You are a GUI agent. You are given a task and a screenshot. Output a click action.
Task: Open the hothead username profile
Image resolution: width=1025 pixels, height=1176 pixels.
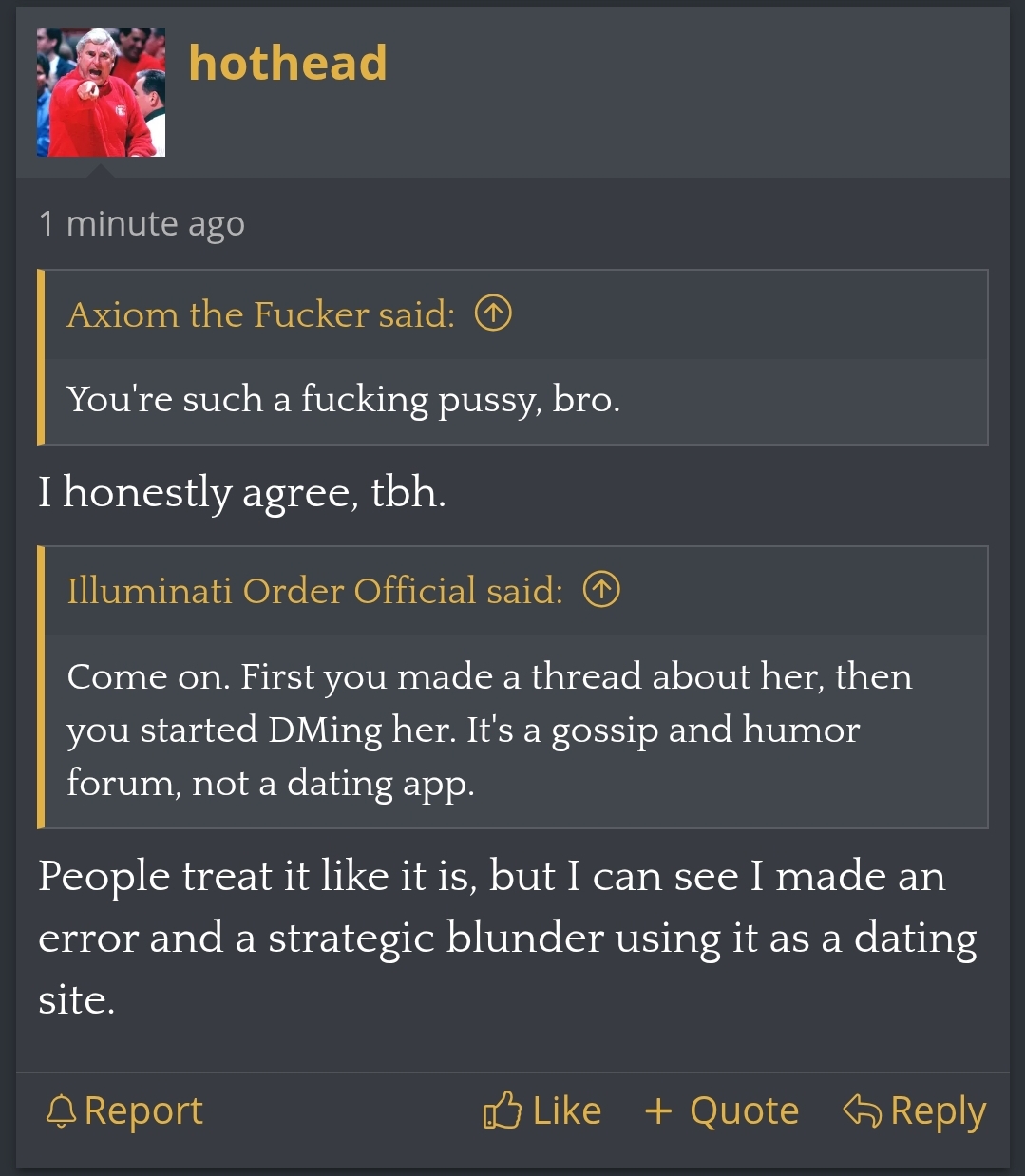(x=288, y=64)
